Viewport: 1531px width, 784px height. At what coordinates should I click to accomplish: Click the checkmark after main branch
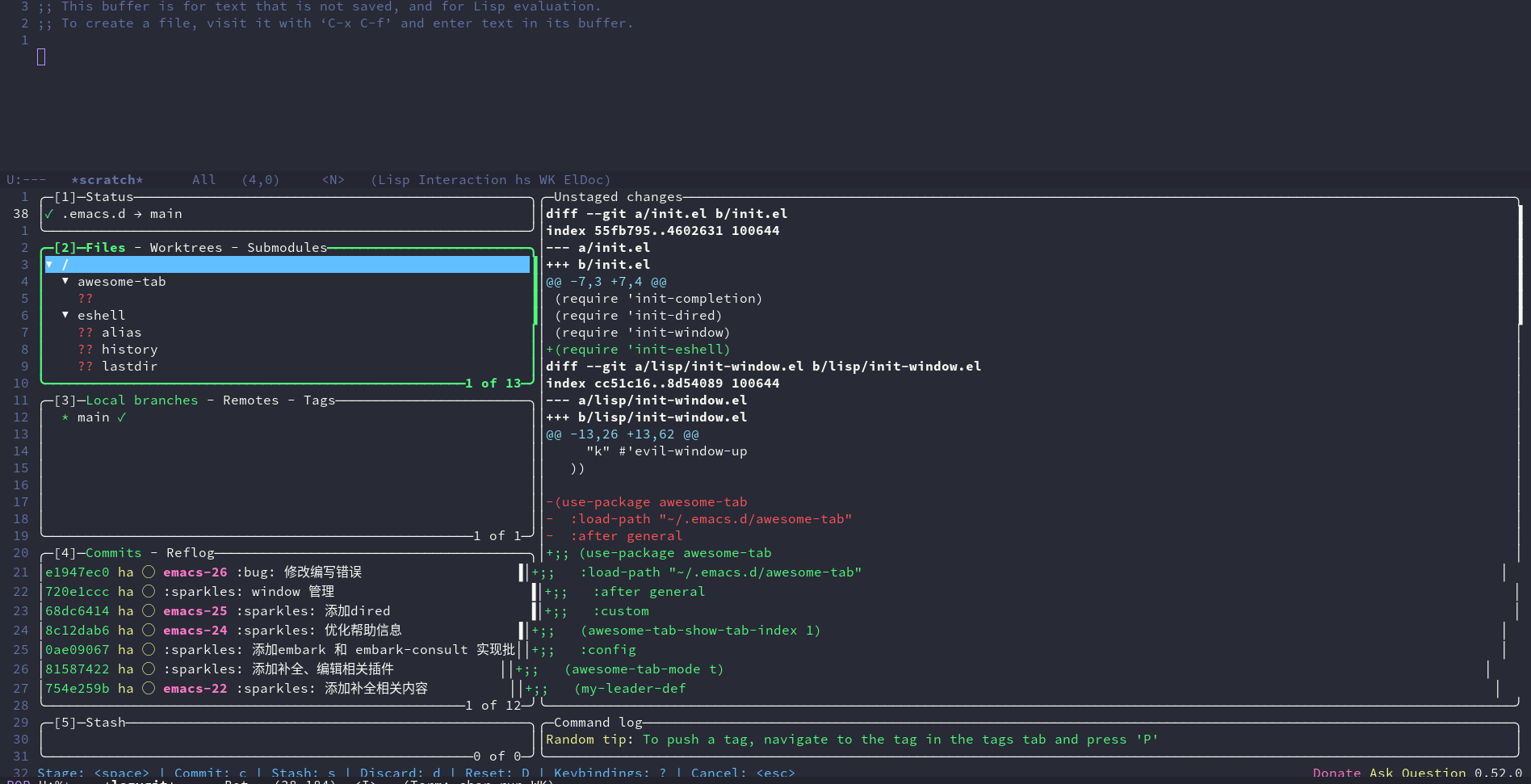122,417
